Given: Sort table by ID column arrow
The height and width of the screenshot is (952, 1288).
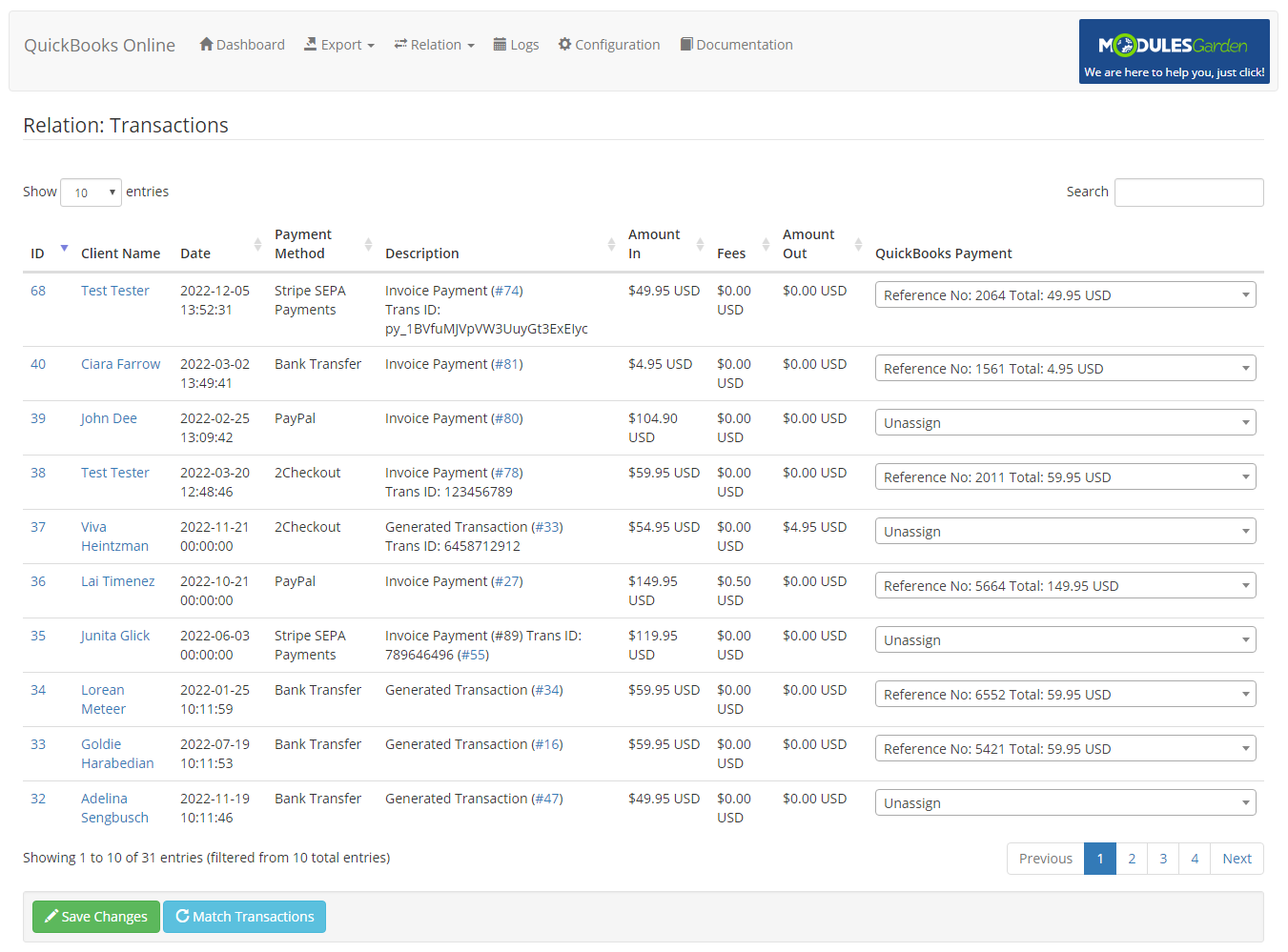Looking at the screenshot, I should coord(64,249).
